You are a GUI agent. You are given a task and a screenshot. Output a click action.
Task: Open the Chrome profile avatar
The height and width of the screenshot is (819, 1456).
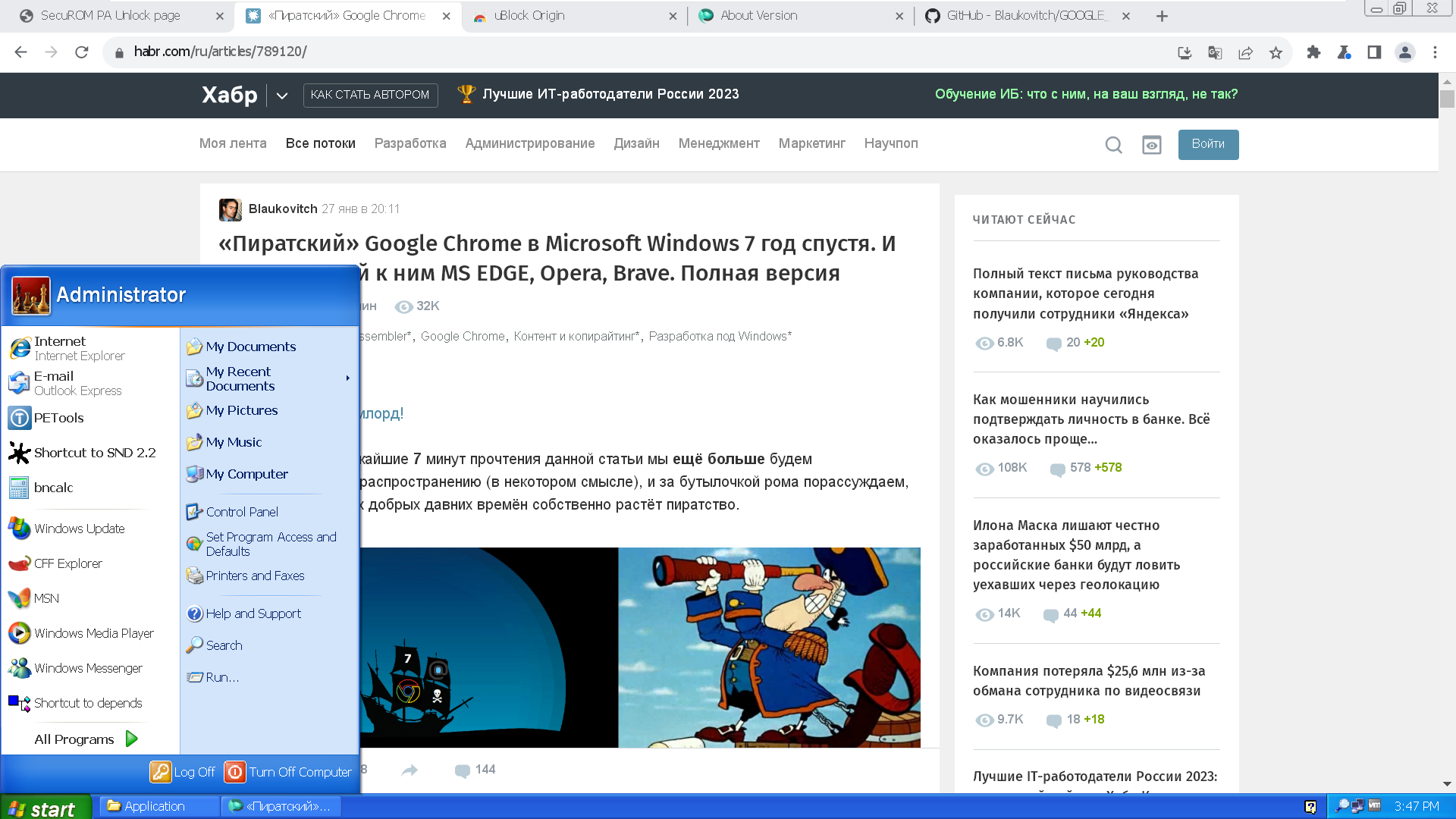coord(1405,52)
